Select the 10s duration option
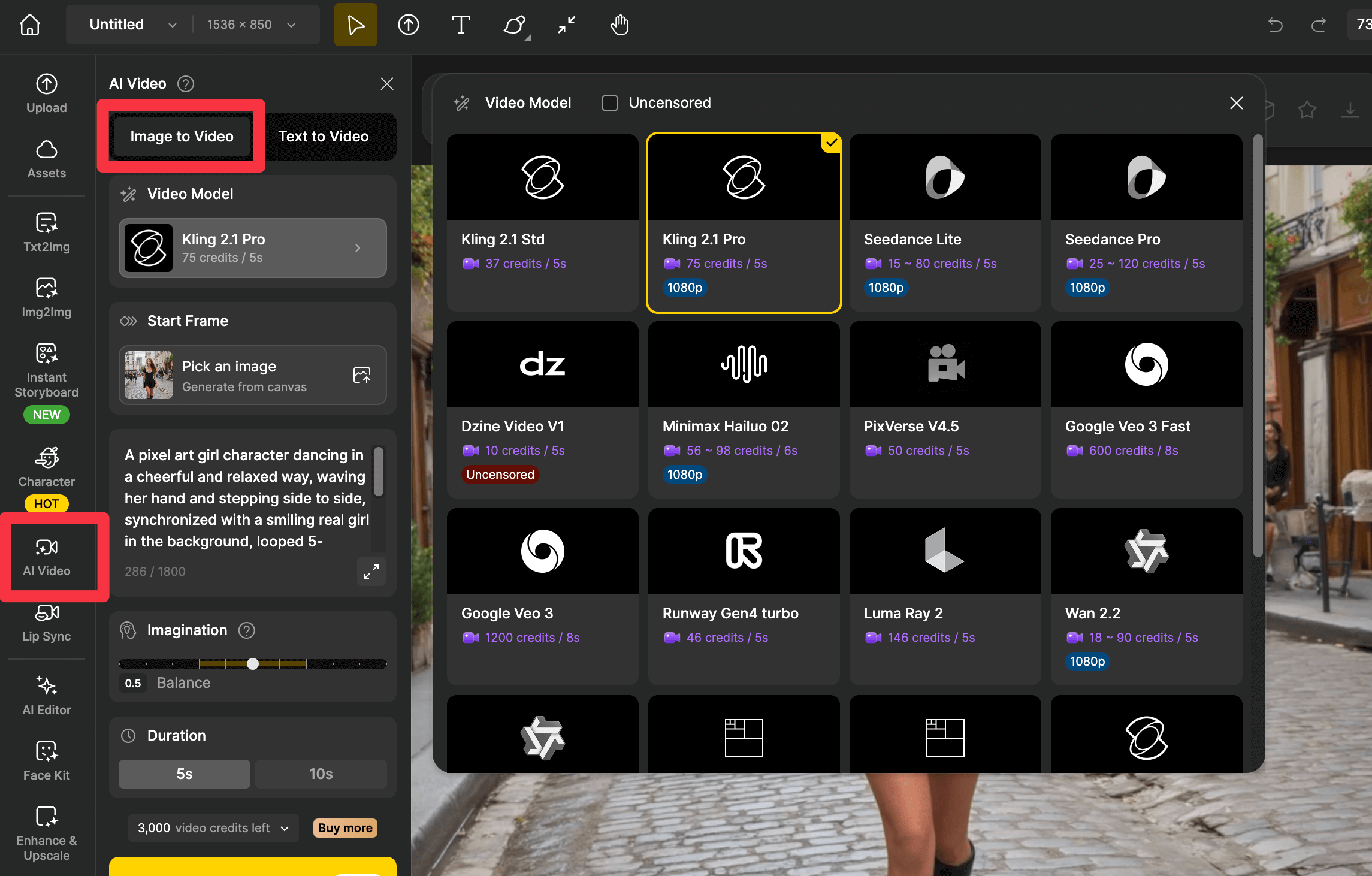 pos(321,774)
